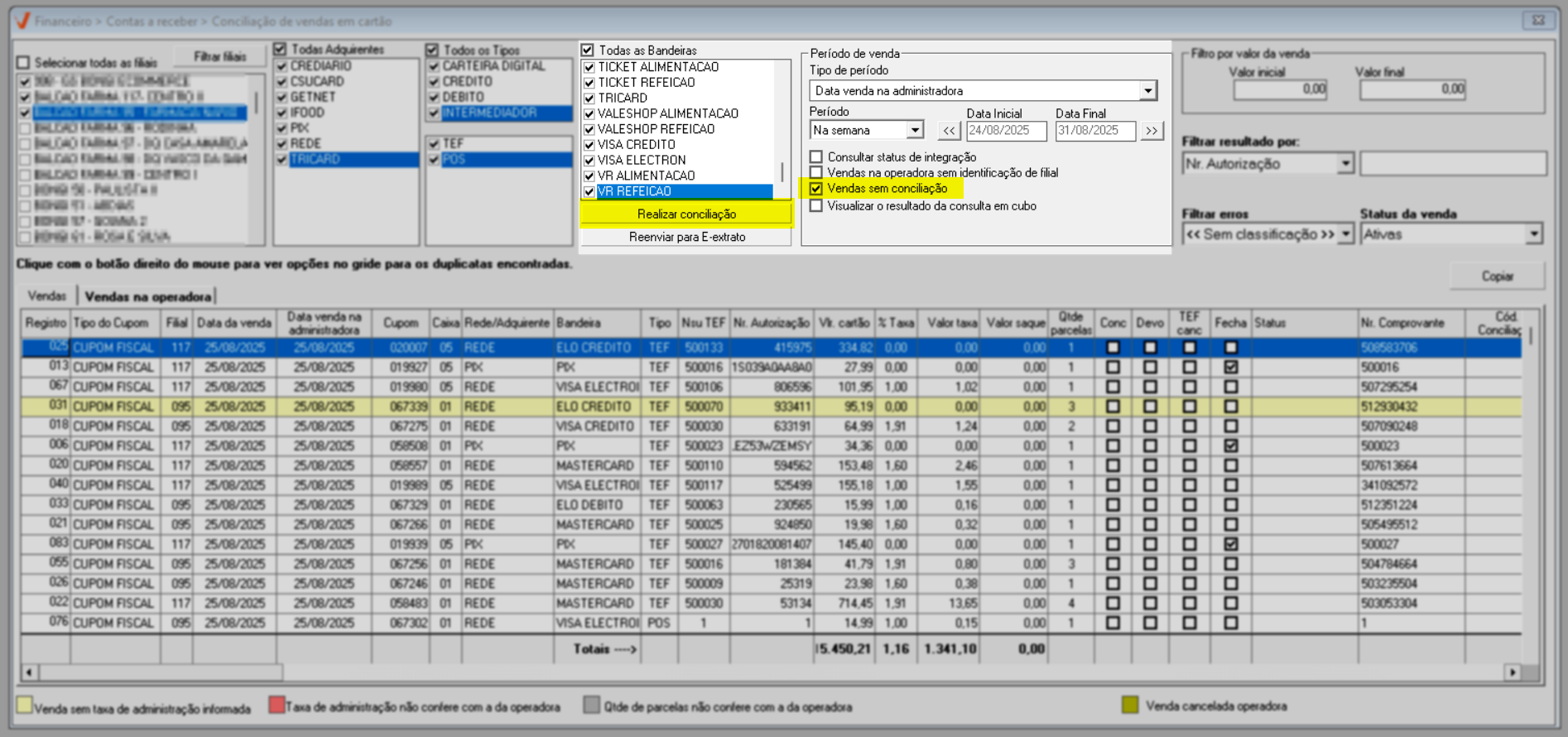Click the previous period double-arrow button
Viewport: 1568px width, 737px height.
(949, 131)
